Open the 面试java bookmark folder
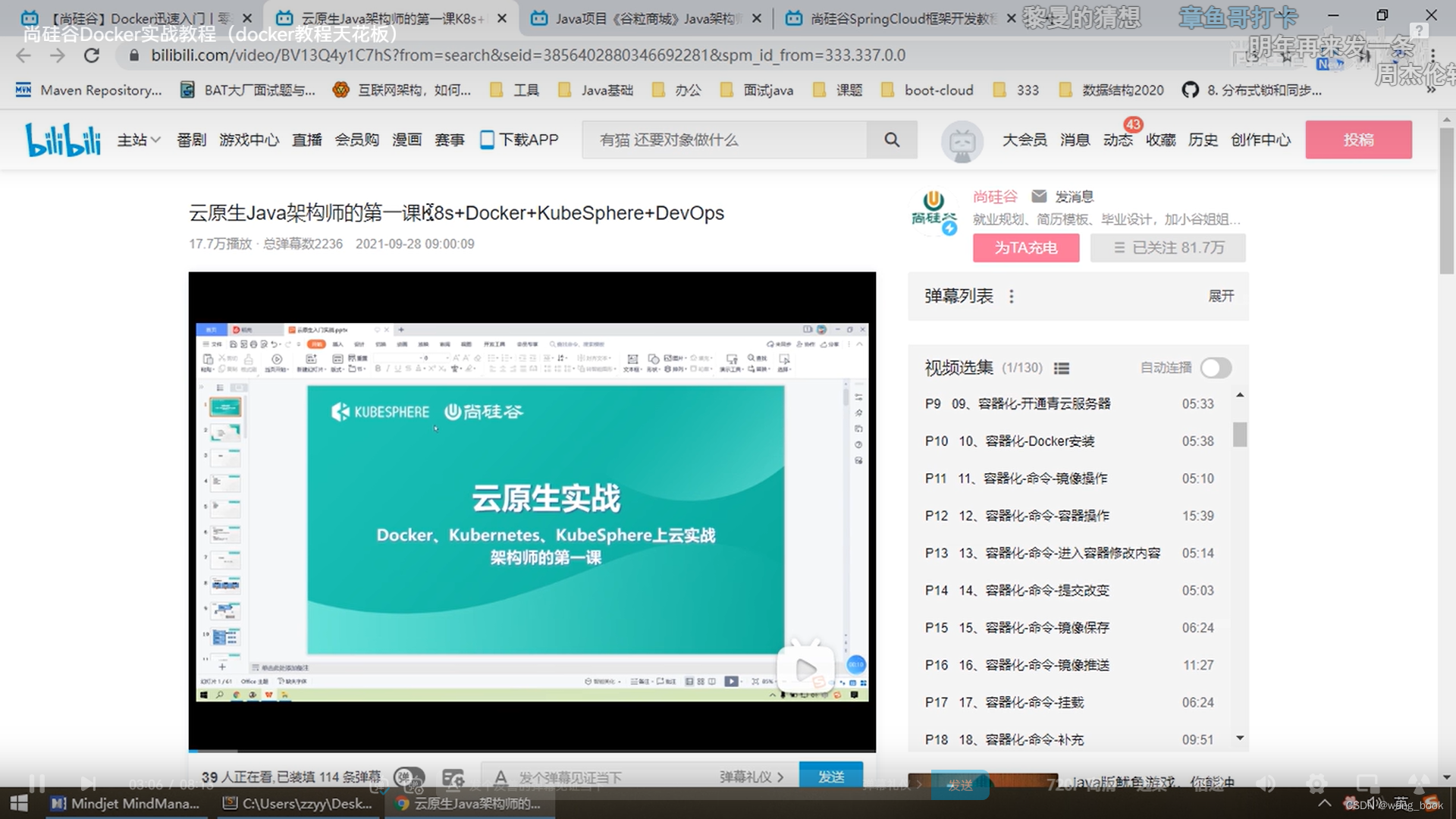Screen dimensions: 1456x819 (x=757, y=90)
